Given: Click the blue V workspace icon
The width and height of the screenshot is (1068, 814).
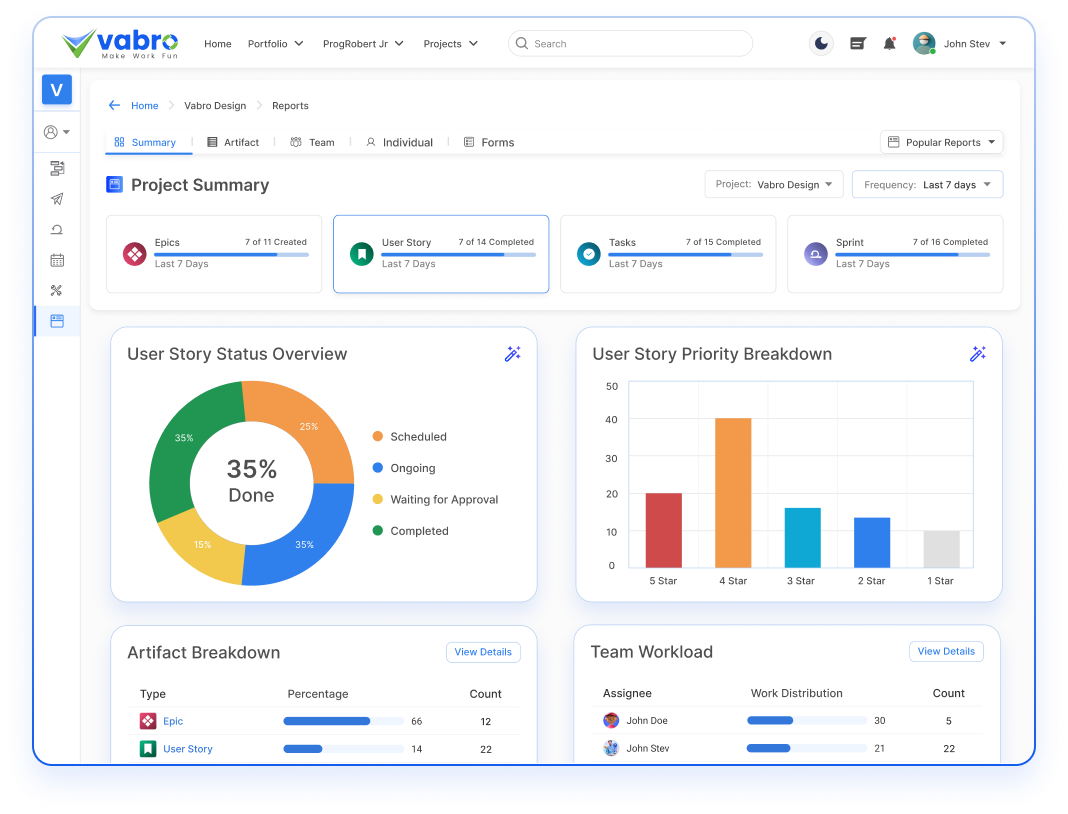Looking at the screenshot, I should pos(57,90).
